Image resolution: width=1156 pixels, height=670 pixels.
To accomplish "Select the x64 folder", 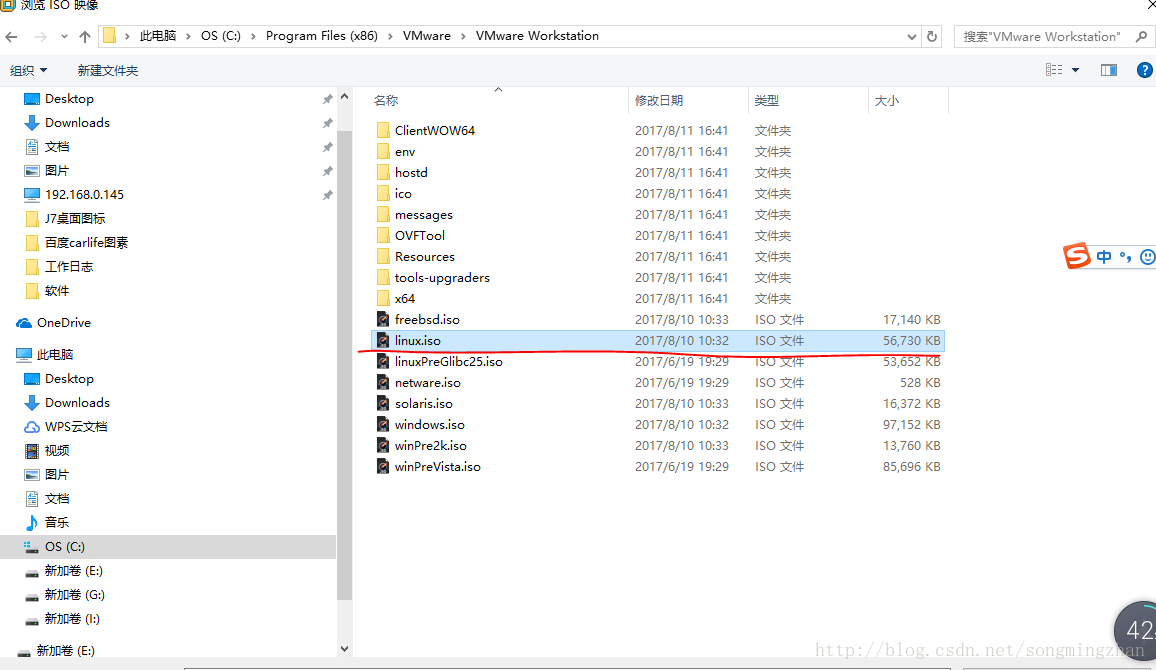I will click(405, 299).
